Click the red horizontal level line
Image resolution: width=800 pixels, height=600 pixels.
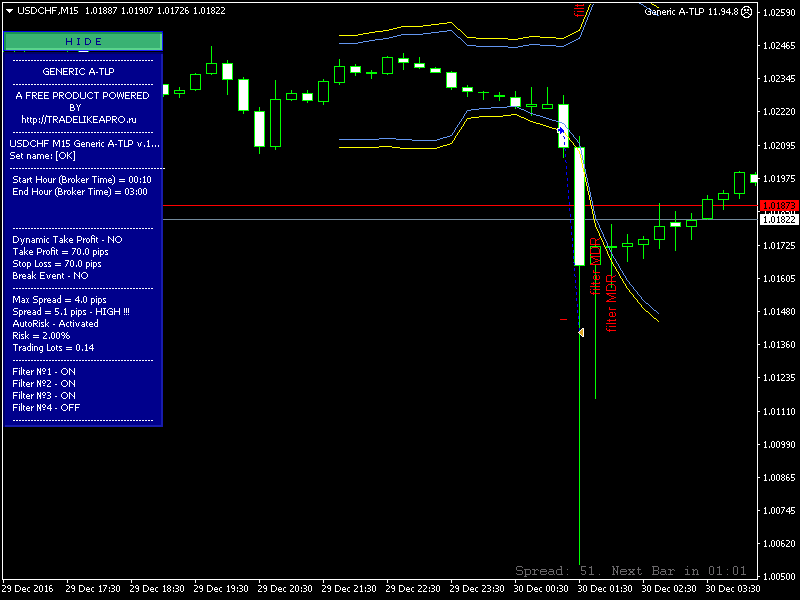[459, 206]
